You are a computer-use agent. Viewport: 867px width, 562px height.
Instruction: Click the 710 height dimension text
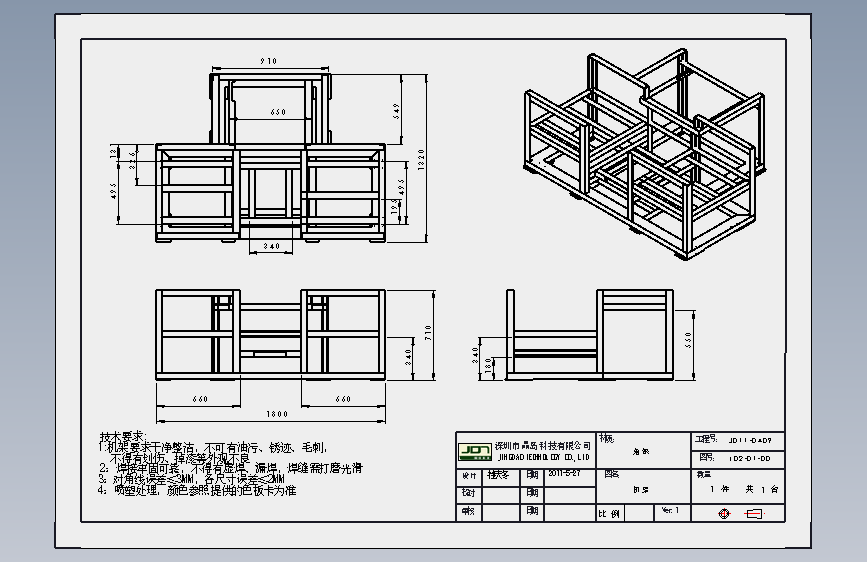[428, 332]
